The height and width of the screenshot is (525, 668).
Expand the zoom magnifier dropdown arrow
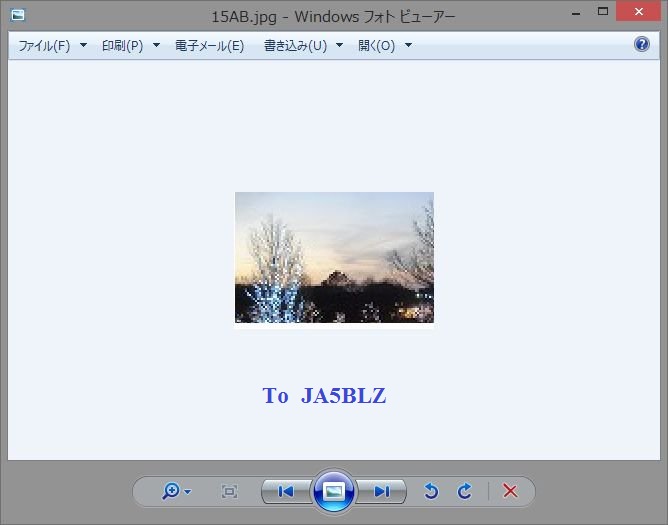point(187,492)
